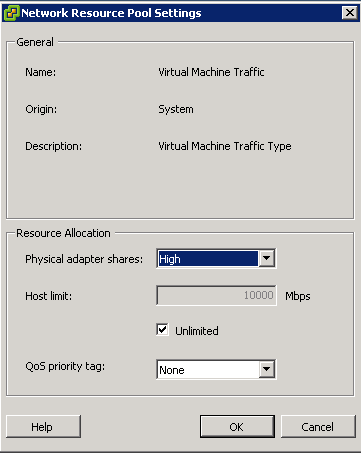Click the QoS priority tag label
This screenshot has height=453, width=361.
[65, 366]
